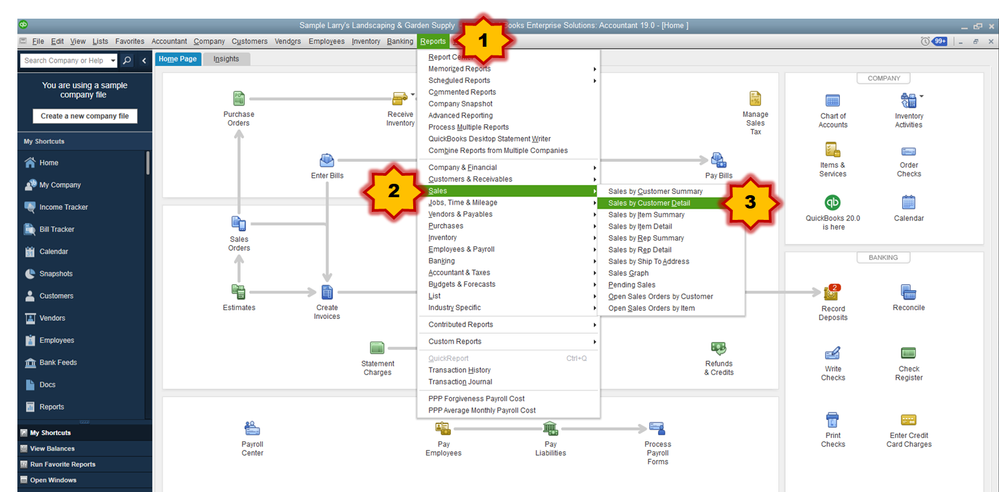Screen dimensions: 999x492
Task: Click the search magnifier icon
Action: coord(127,61)
